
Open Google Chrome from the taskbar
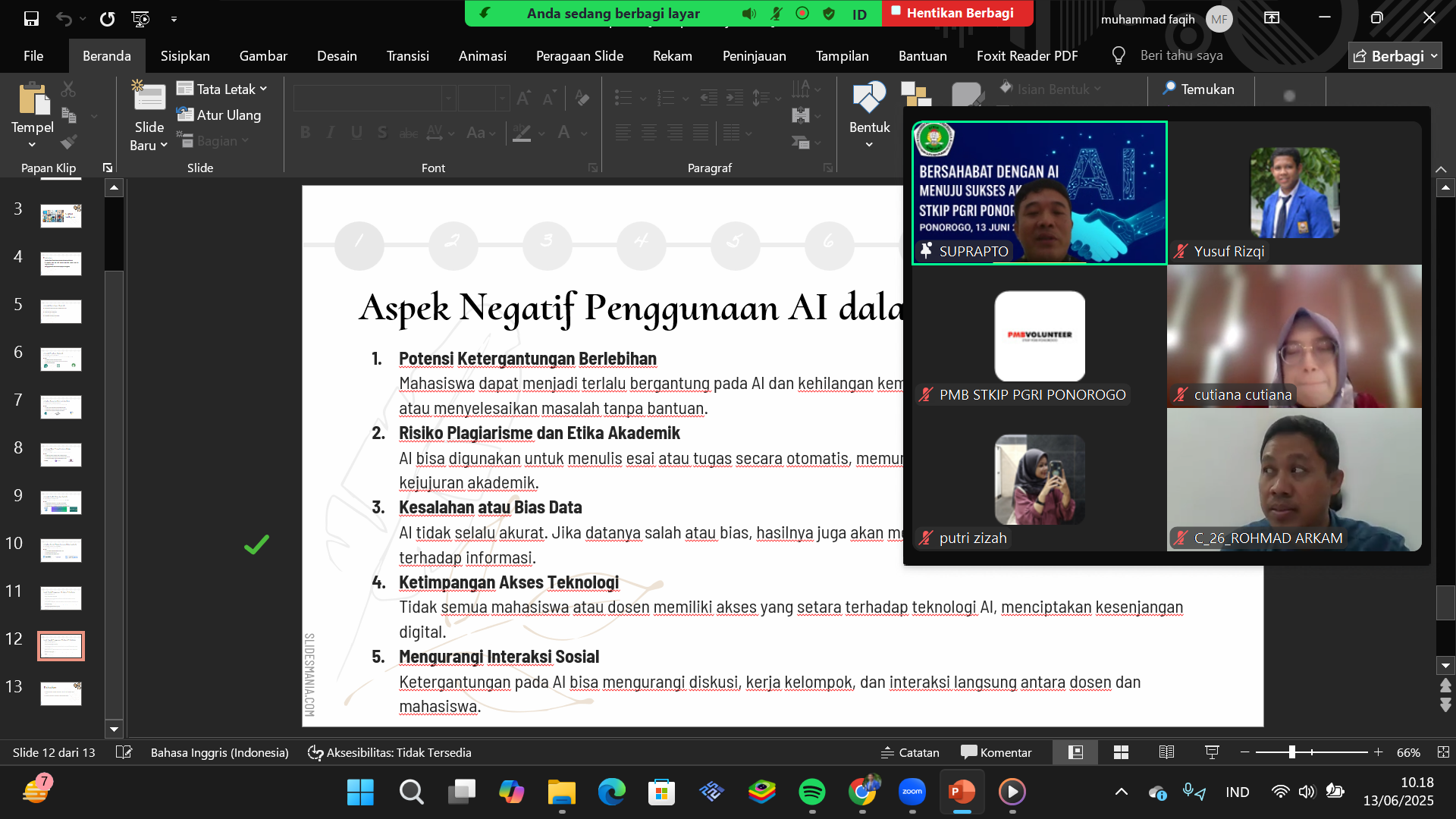click(x=862, y=792)
